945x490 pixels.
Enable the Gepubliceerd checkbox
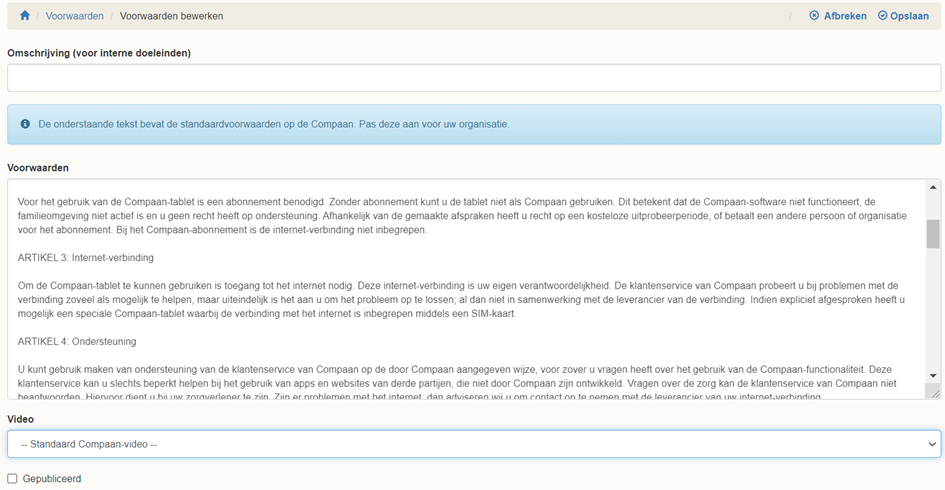click(12, 479)
